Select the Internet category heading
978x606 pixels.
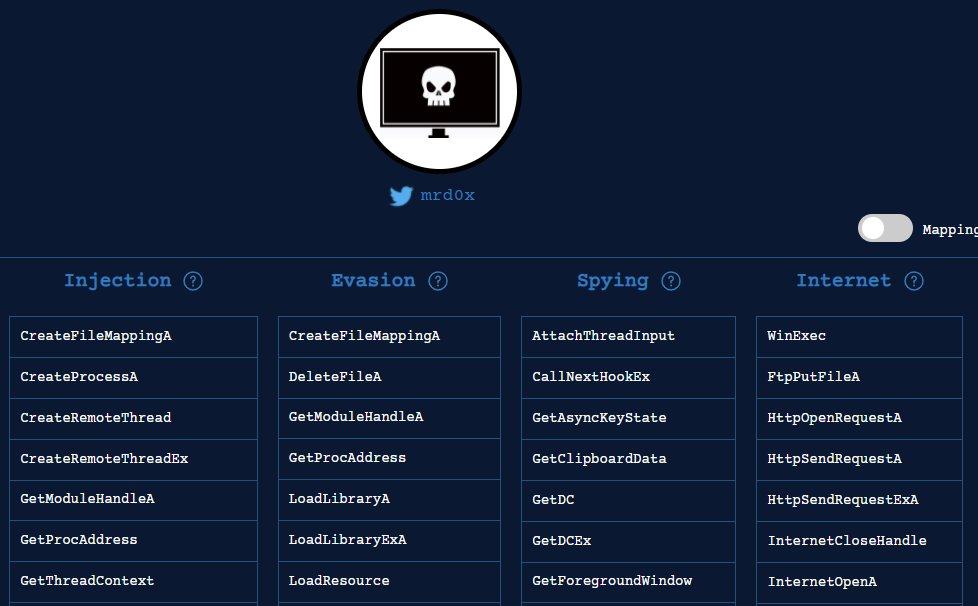click(x=843, y=281)
